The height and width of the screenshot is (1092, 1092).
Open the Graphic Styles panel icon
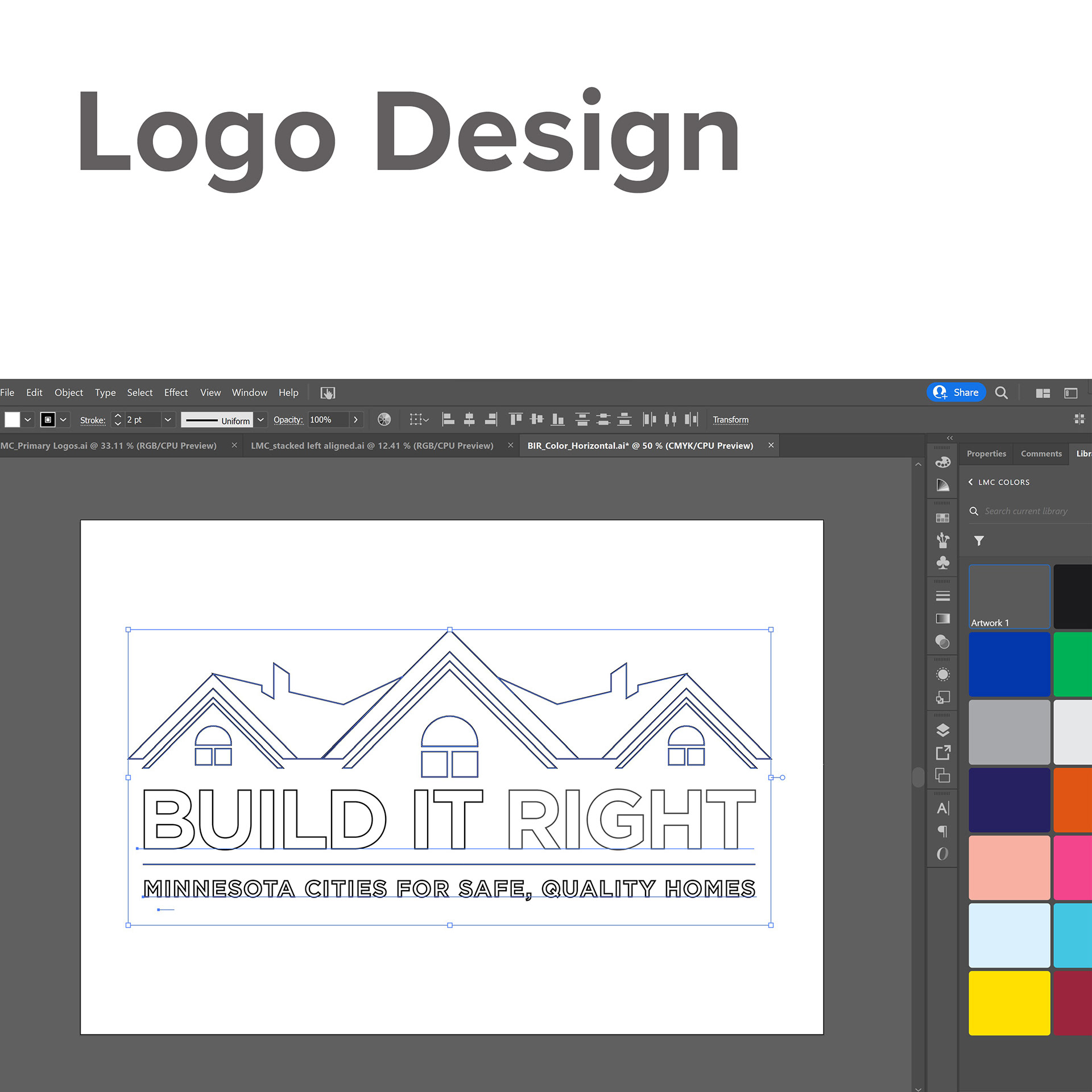click(942, 697)
